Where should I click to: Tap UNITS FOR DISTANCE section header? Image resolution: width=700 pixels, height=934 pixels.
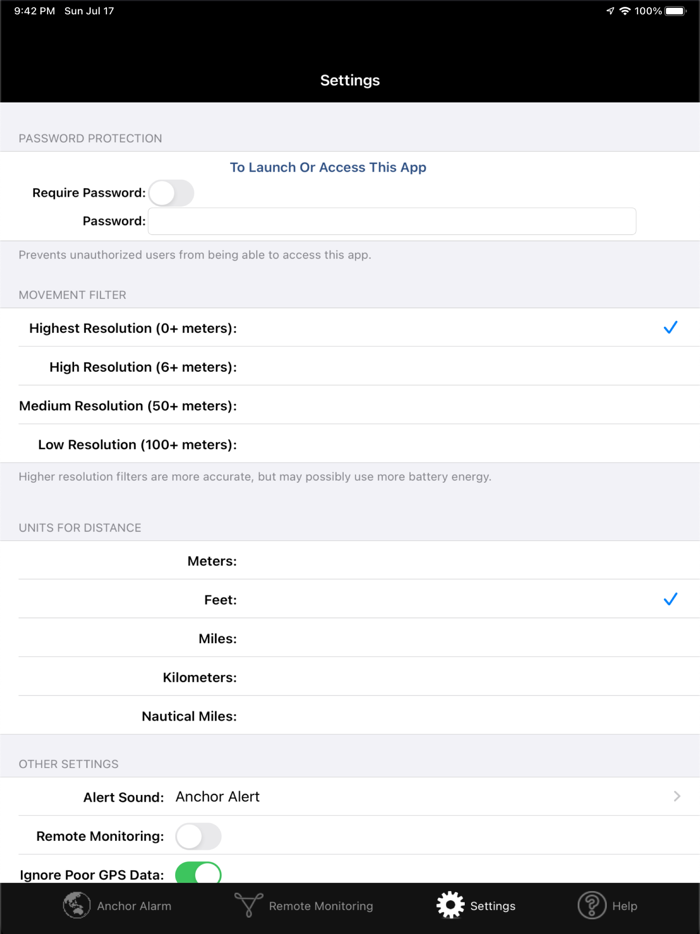click(80, 528)
